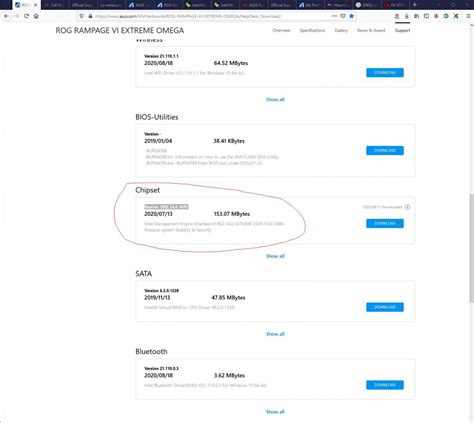Image resolution: width=474 pixels, height=423 pixels.
Task: Click the 38.41 KBytes file size
Action: tap(229, 141)
